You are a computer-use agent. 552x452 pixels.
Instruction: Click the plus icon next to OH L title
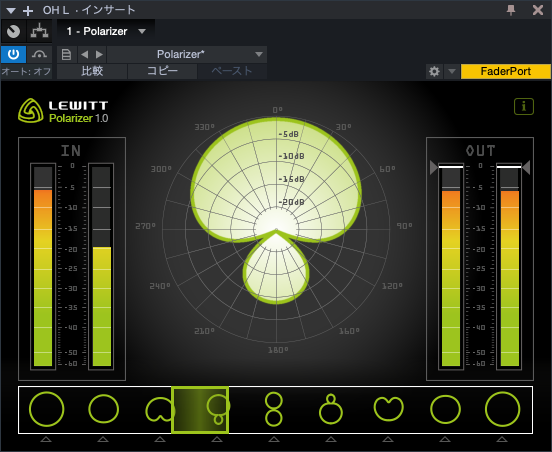pyautogui.click(x=28, y=11)
